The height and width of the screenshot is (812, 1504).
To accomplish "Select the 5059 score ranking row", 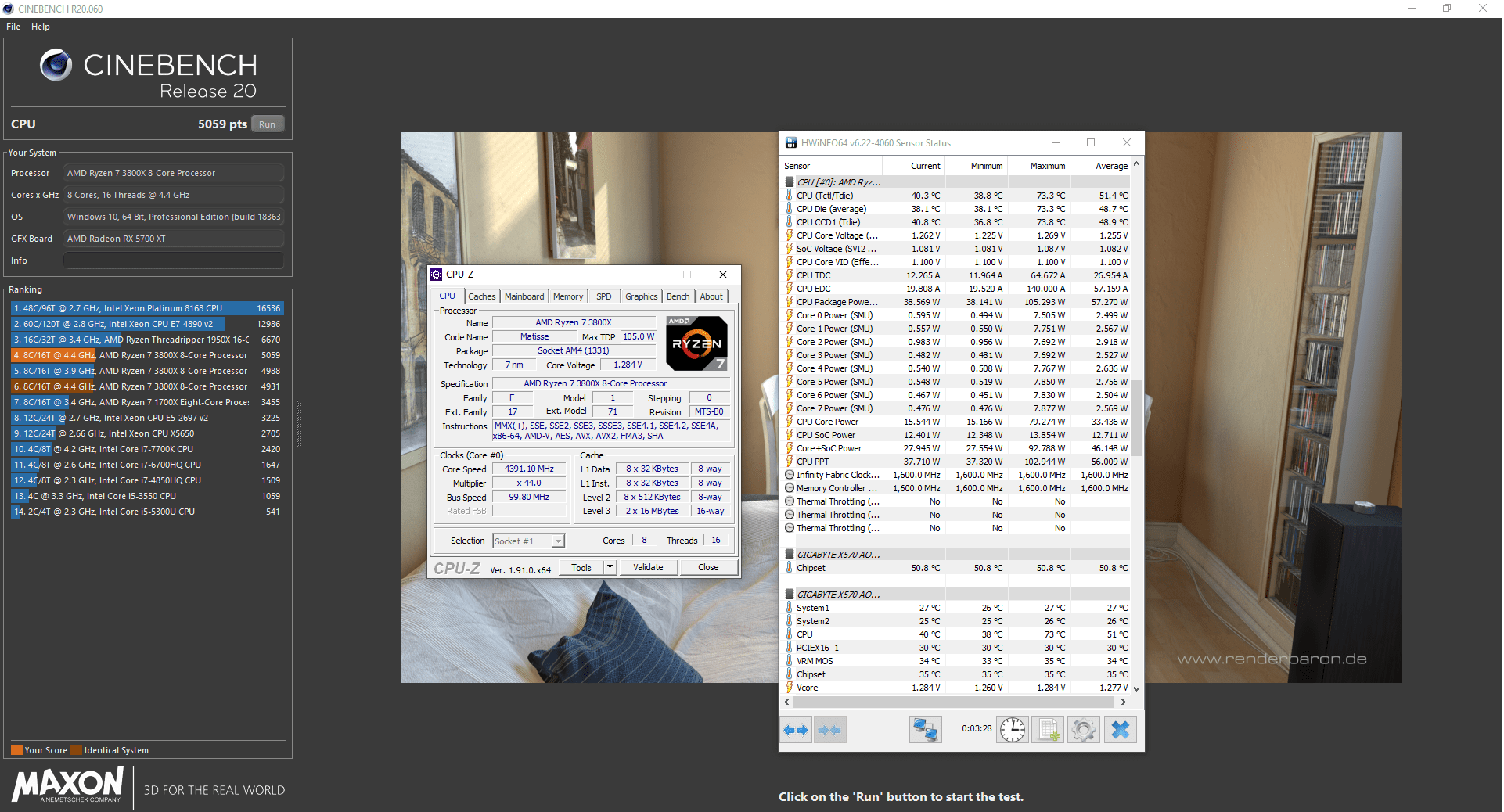I will pos(147,355).
